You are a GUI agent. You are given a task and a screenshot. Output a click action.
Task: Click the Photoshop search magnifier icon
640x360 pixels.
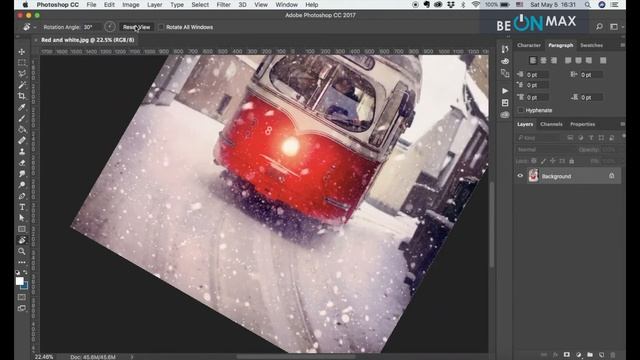tap(599, 27)
